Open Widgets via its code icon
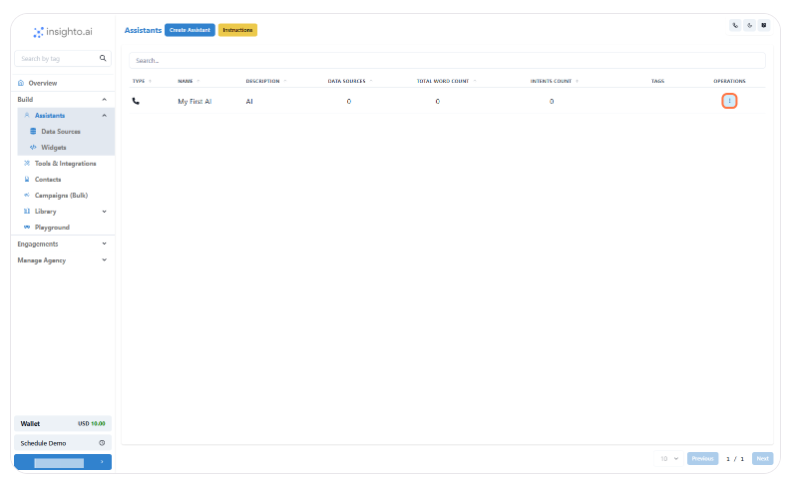The width and height of the screenshot is (787, 496). click(x=33, y=148)
